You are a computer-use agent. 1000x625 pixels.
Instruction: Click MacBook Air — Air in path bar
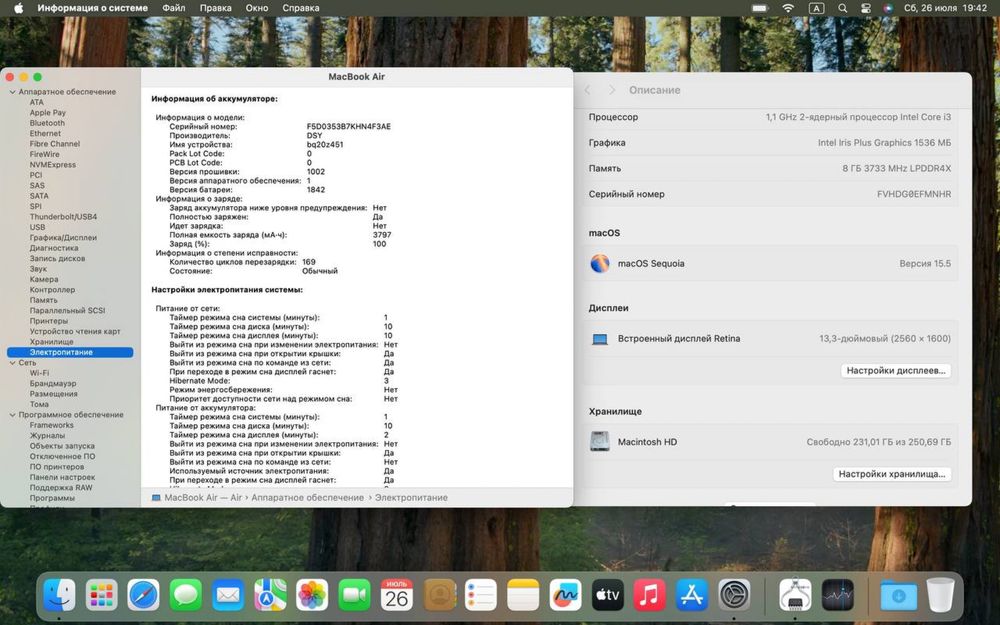(203, 497)
